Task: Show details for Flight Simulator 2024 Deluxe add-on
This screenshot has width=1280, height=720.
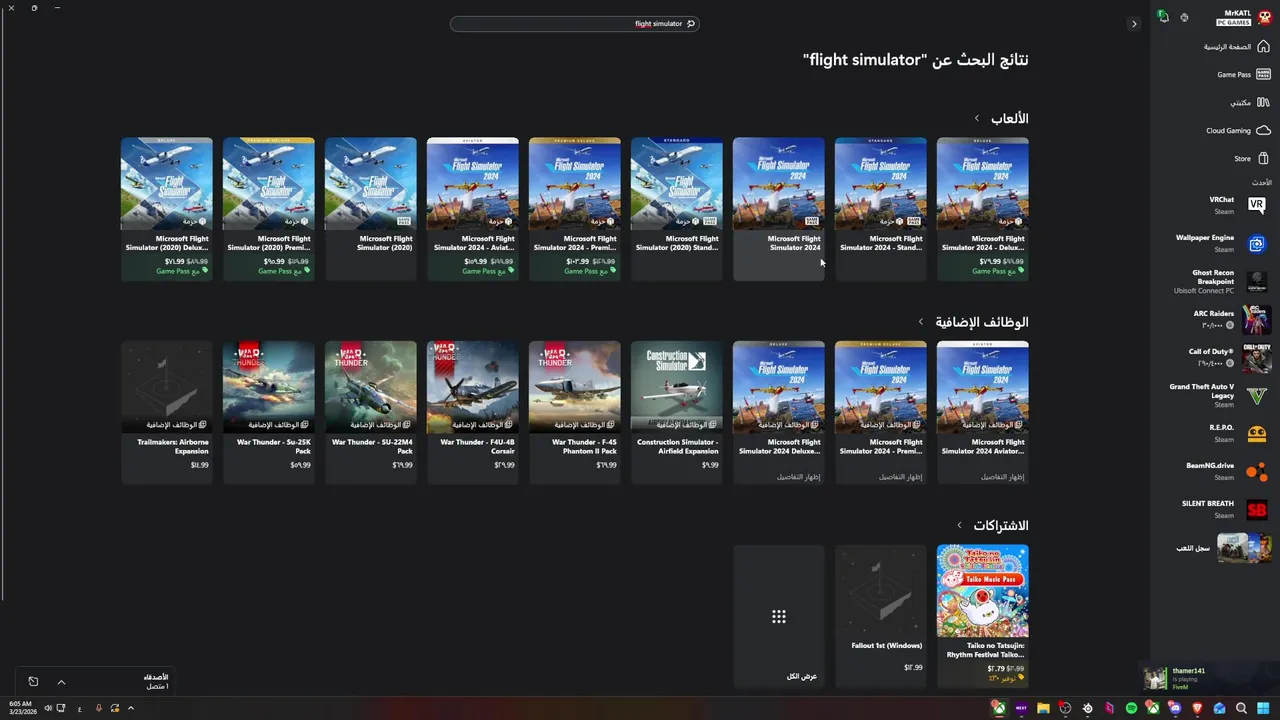Action: 798,477
